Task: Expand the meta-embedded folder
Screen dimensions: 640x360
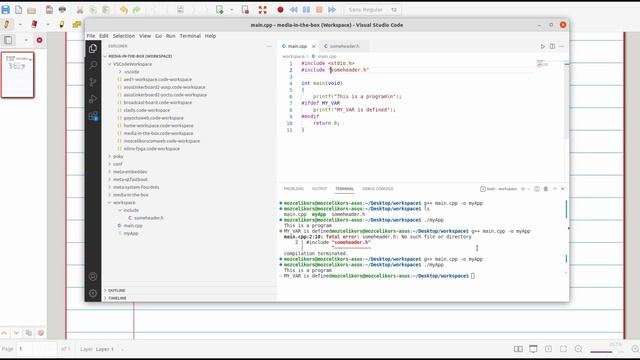Action: tap(129, 172)
